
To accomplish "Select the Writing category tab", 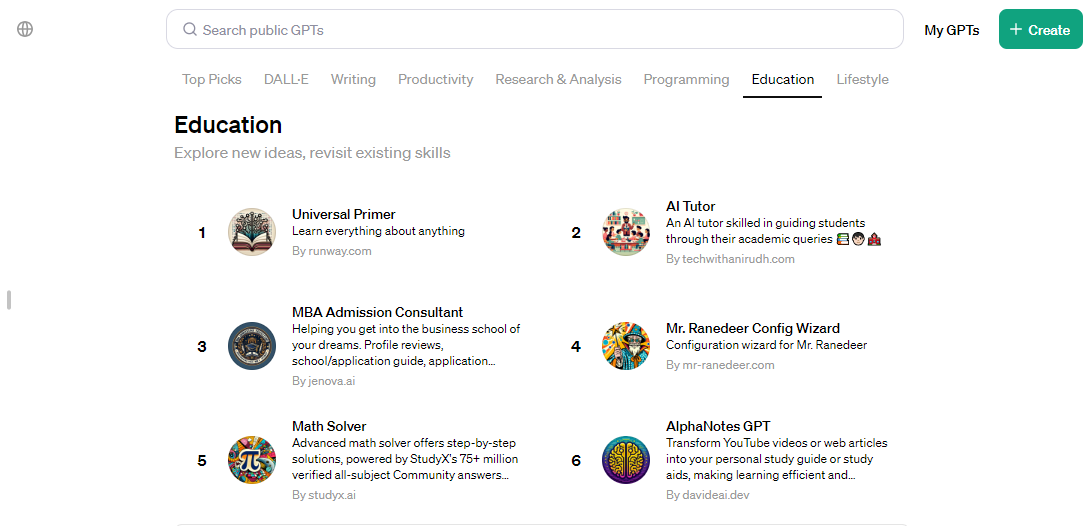I will (353, 79).
